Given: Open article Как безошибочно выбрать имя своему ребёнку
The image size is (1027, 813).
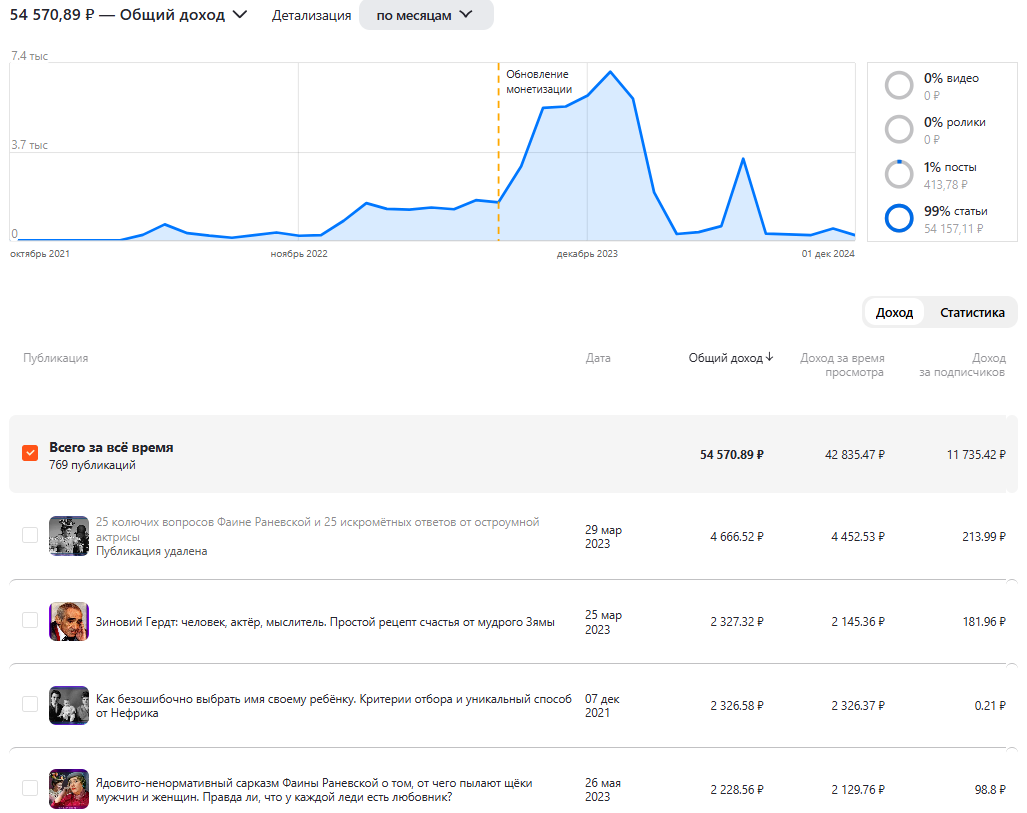Looking at the screenshot, I should coord(333,706).
